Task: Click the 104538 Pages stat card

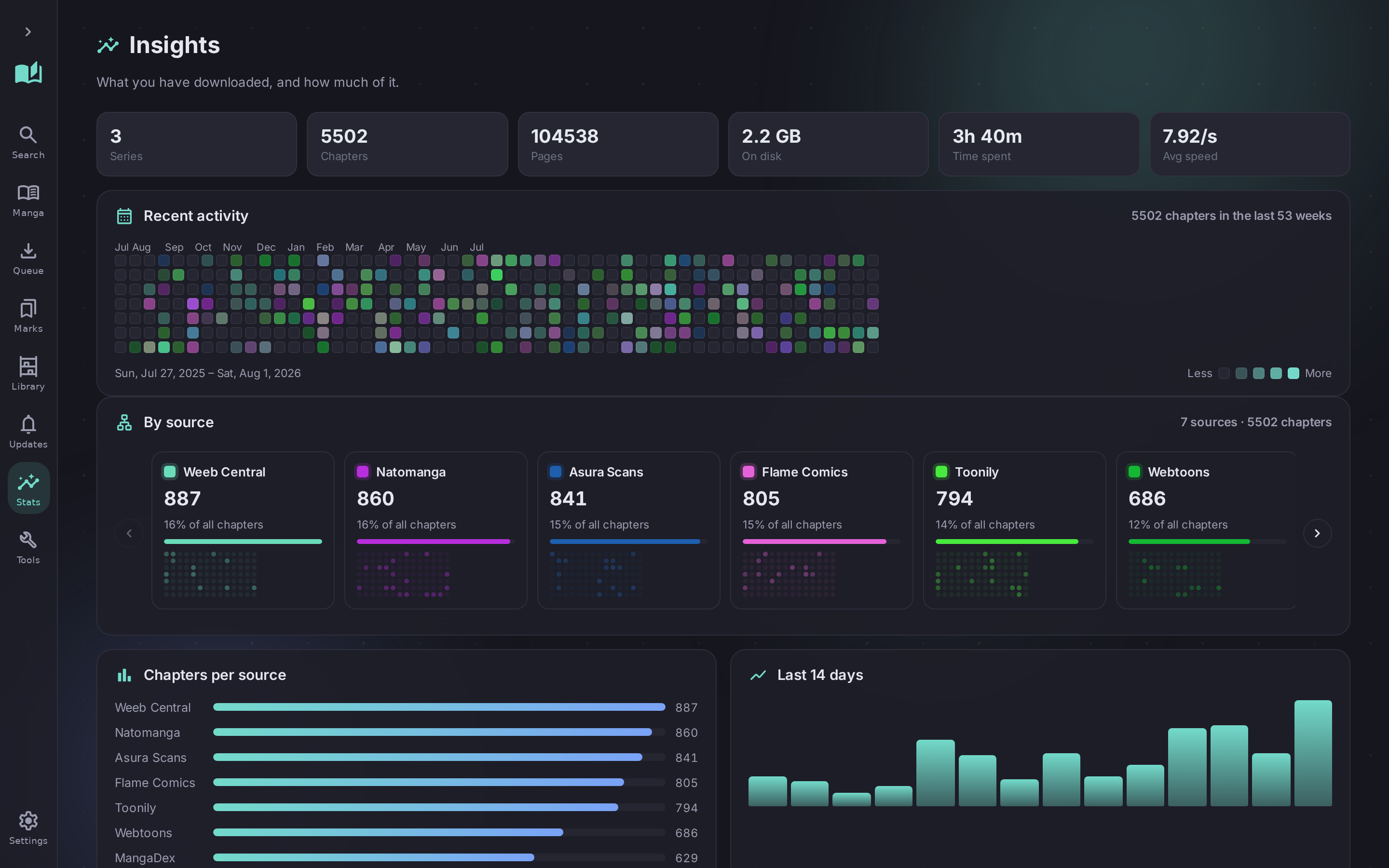Action: click(x=618, y=144)
